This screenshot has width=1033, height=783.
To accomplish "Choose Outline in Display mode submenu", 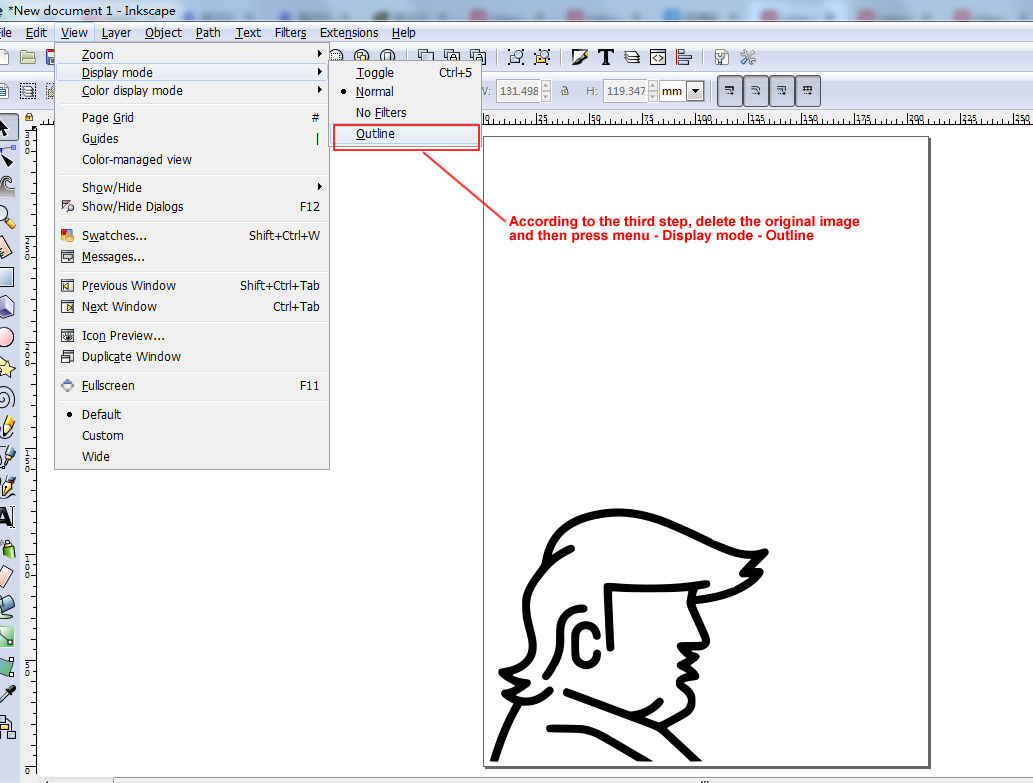I will point(376,134).
